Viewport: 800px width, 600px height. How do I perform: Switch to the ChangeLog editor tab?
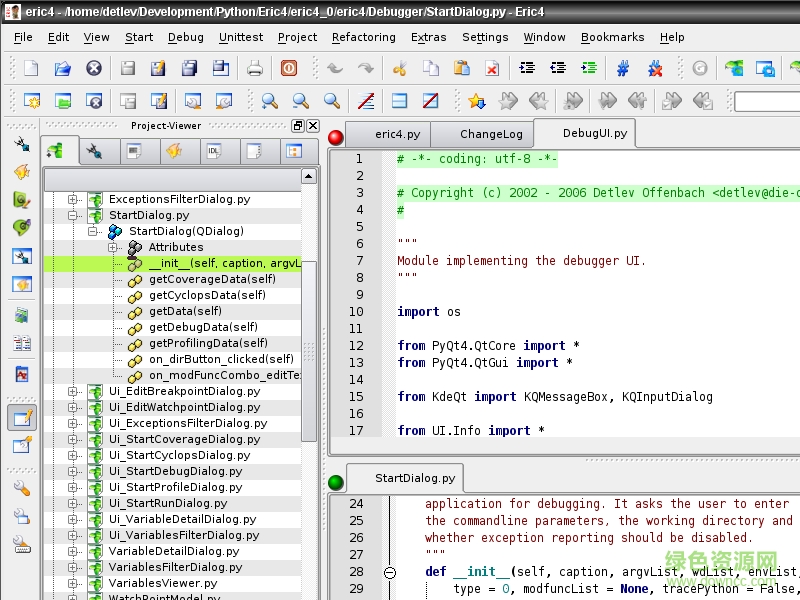point(491,134)
